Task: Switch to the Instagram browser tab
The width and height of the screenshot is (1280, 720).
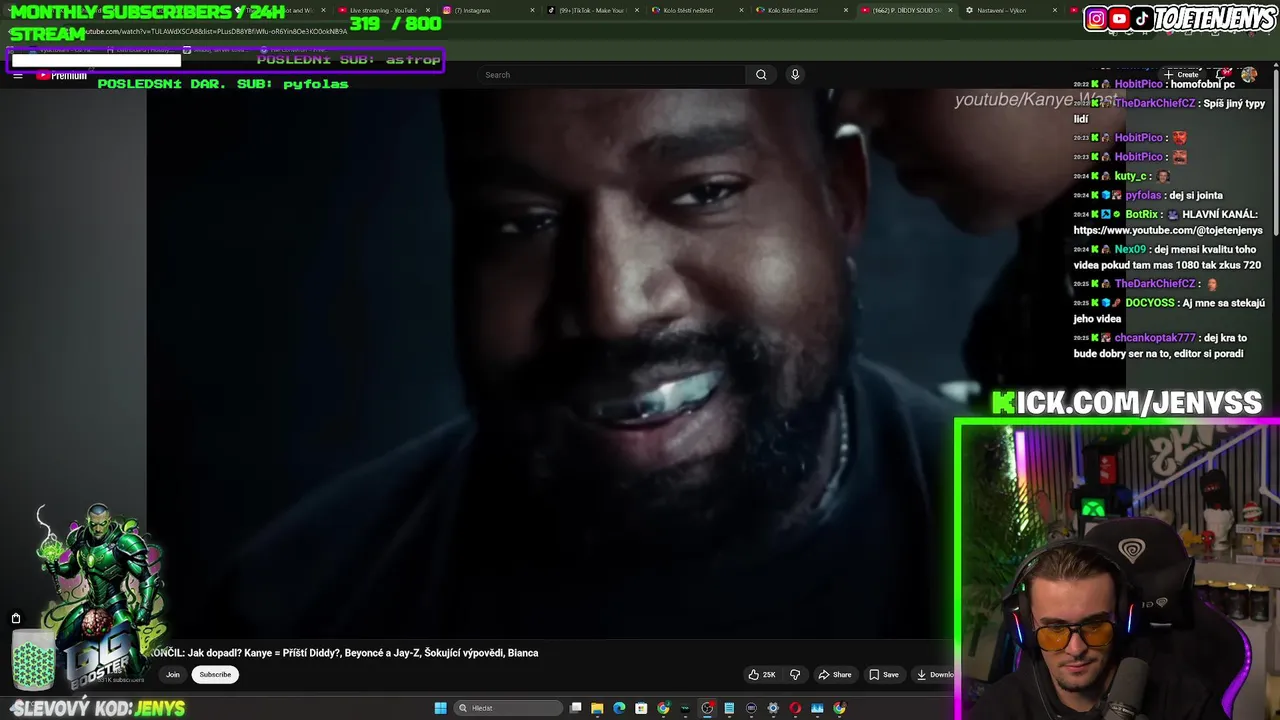Action: pyautogui.click(x=485, y=10)
